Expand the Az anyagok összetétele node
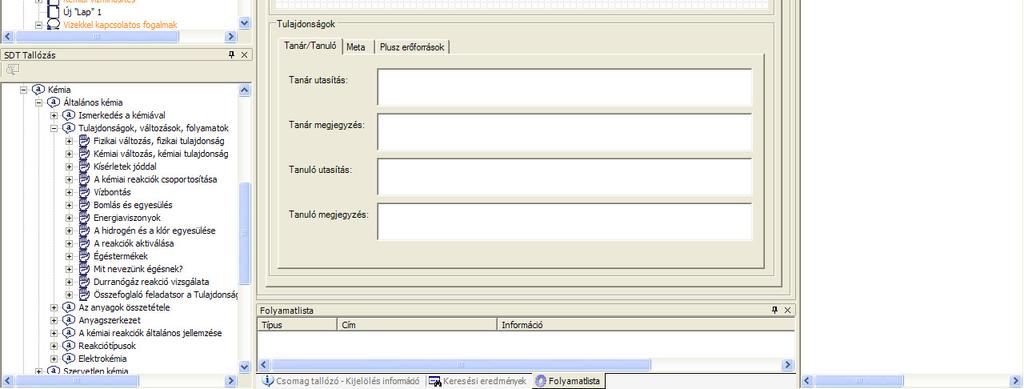The height and width of the screenshot is (389, 1024). pos(54,307)
